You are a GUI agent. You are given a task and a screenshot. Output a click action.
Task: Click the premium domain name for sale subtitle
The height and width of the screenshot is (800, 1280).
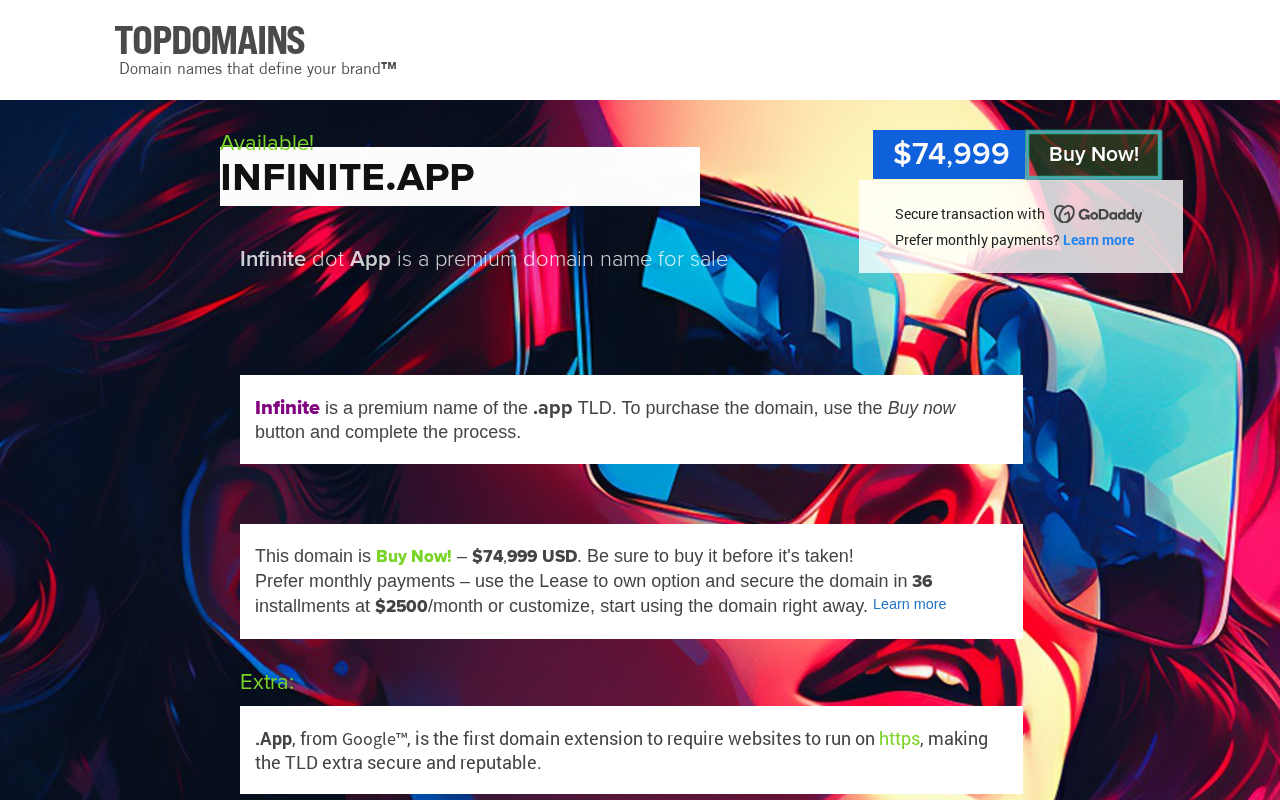click(x=484, y=260)
